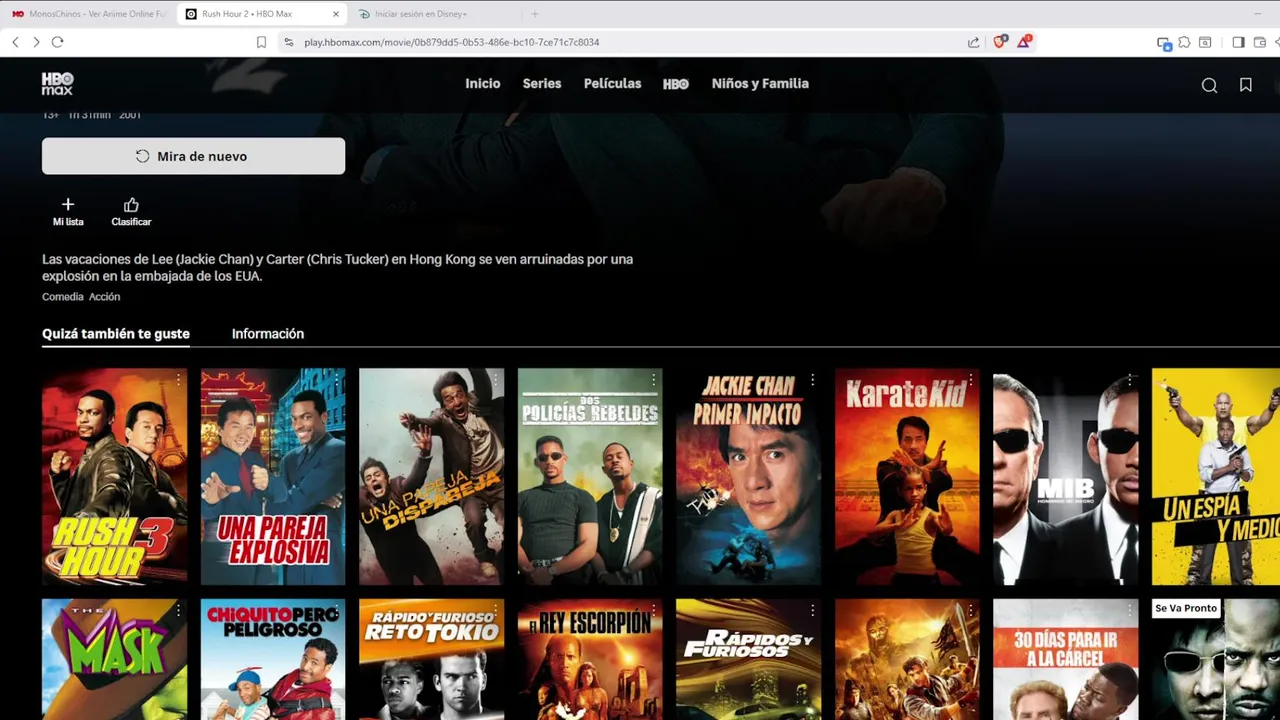Viewport: 1280px width, 720px height.
Task: Open The Mask poster
Action: point(114,659)
